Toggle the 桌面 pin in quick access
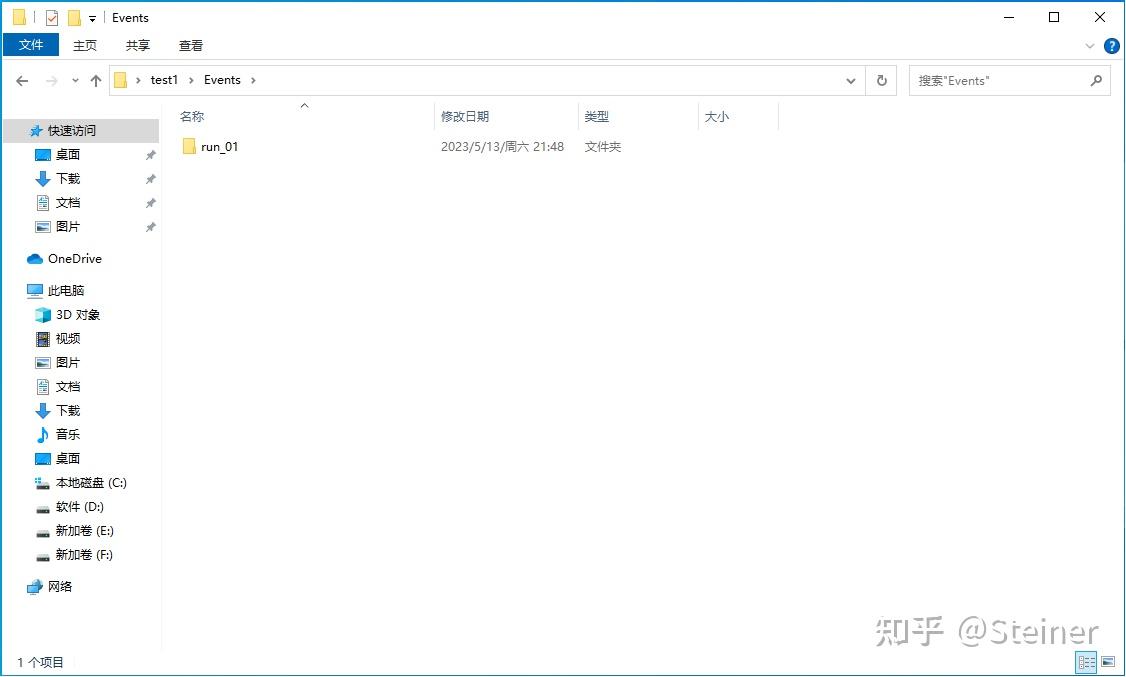The image size is (1126, 677). click(x=150, y=154)
